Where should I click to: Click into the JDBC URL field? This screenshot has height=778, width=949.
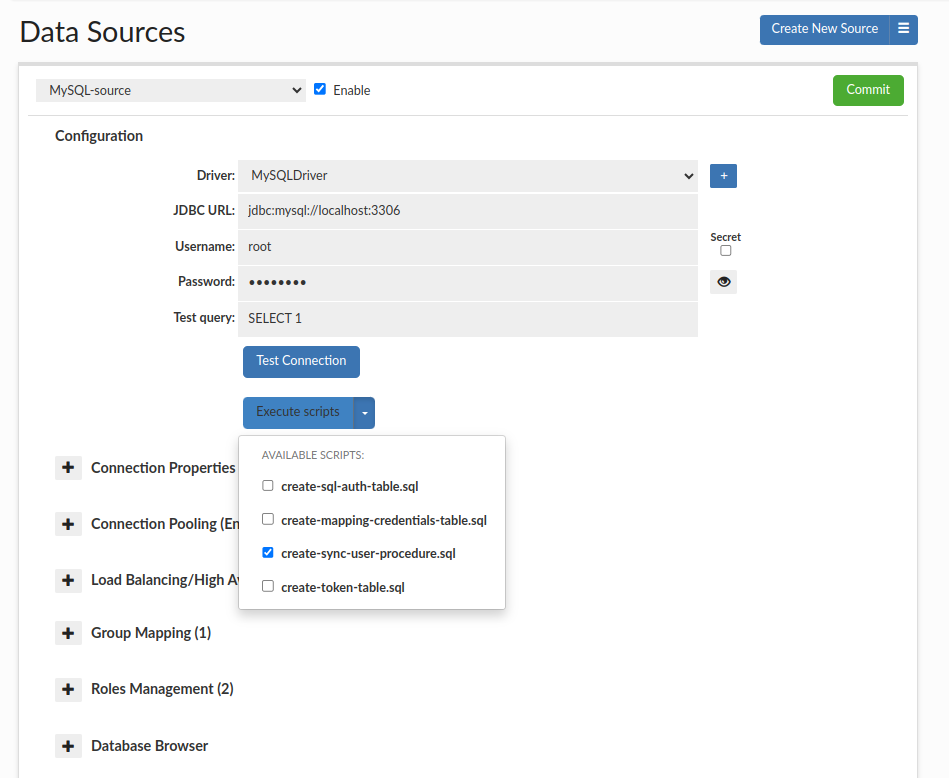[x=467, y=211]
